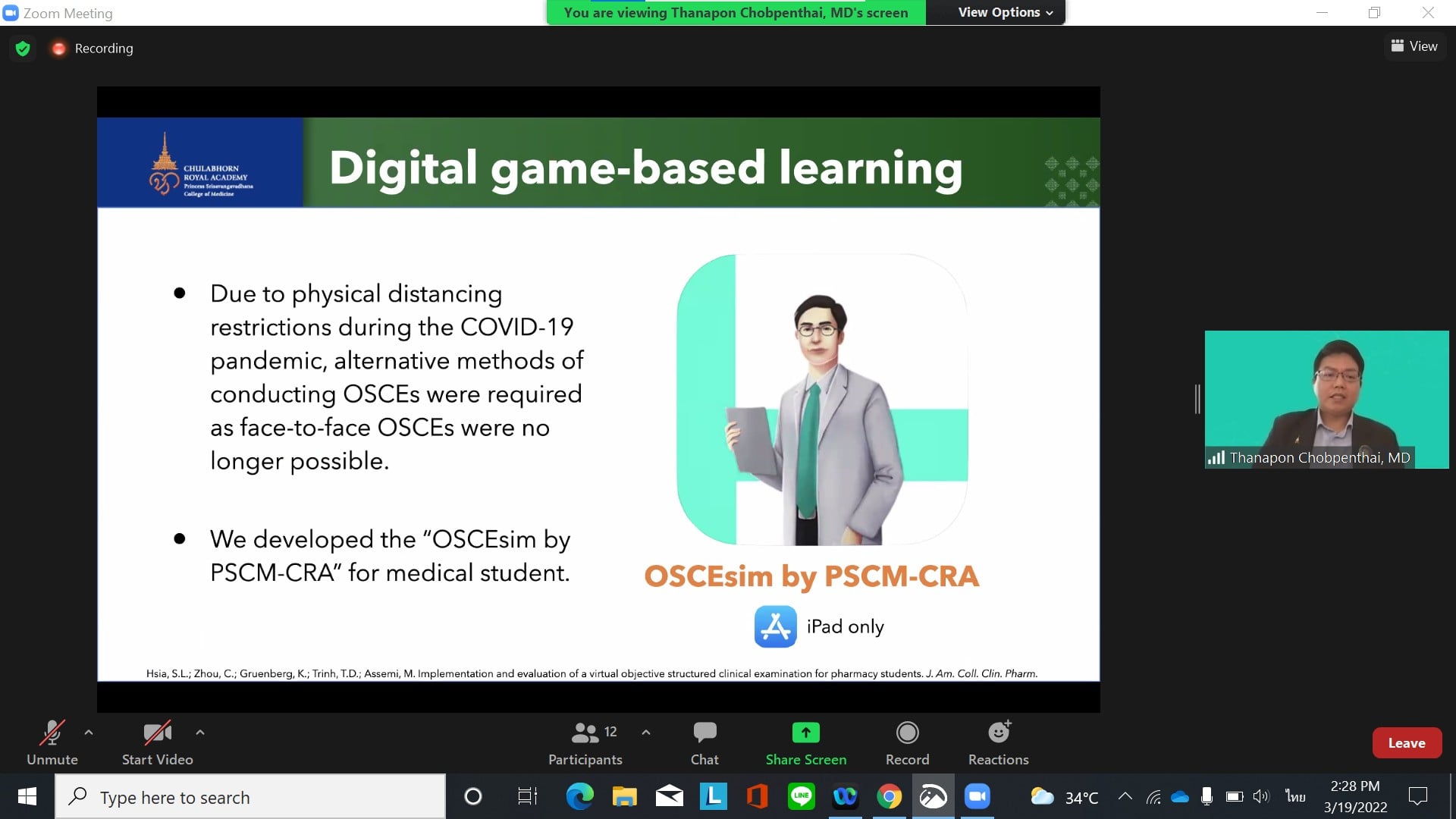Open the LINE app in the taskbar
Image resolution: width=1456 pixels, height=819 pixels.
click(x=802, y=797)
